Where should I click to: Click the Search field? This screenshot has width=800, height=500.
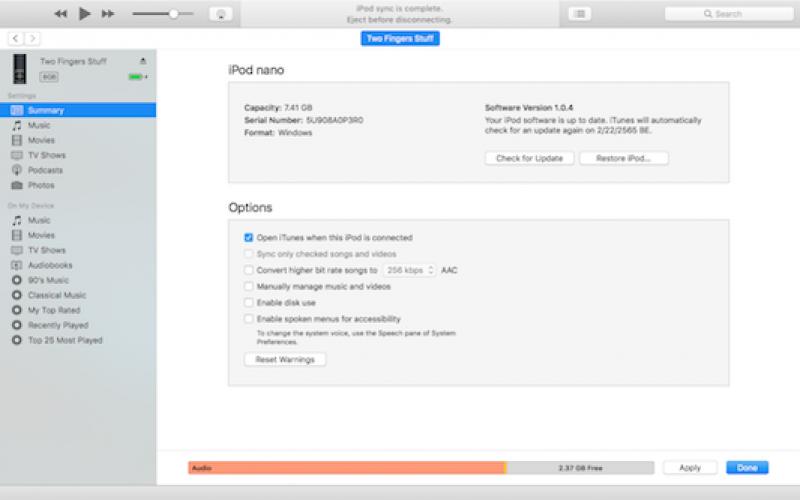(x=729, y=14)
